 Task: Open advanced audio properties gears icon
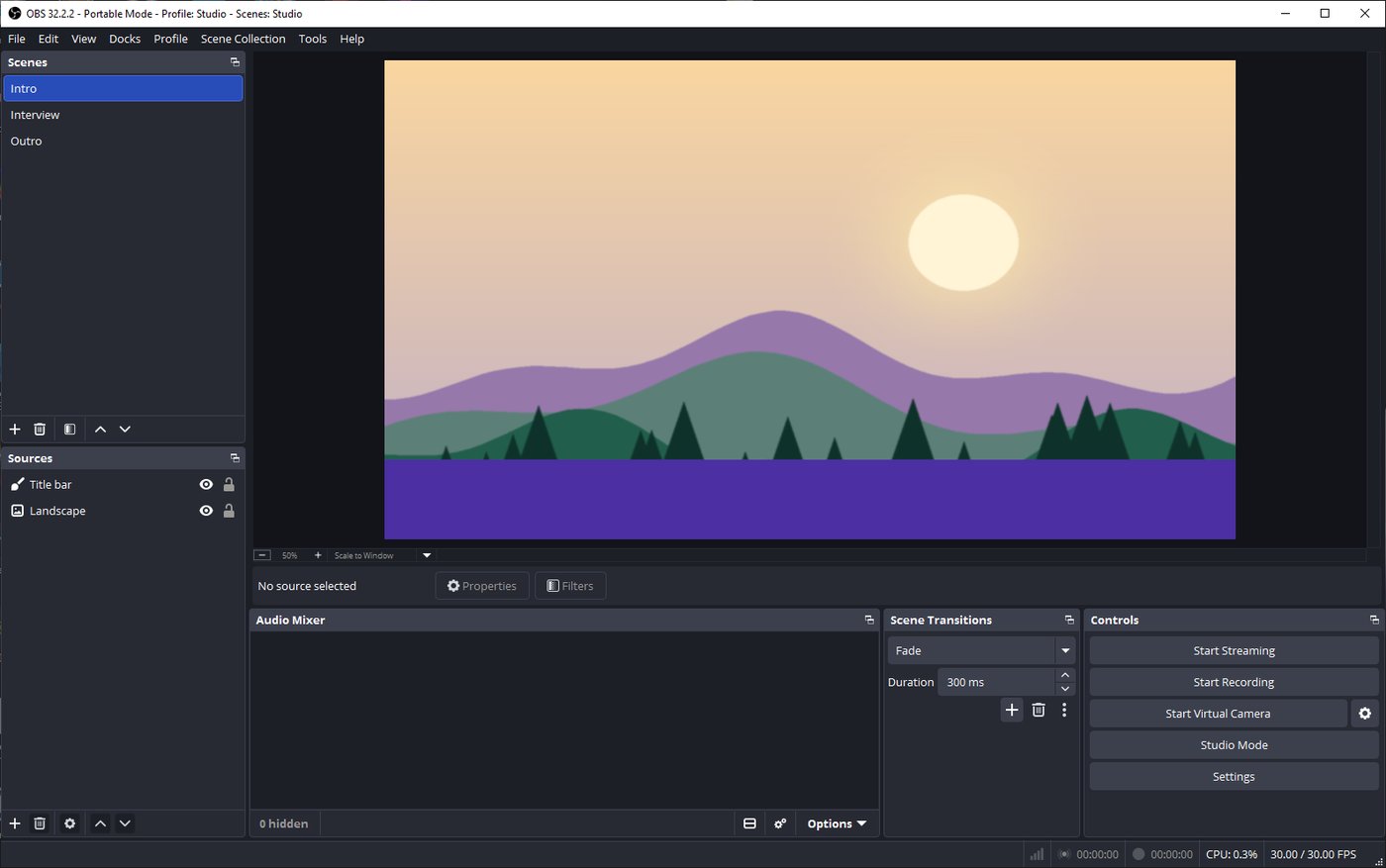point(780,823)
